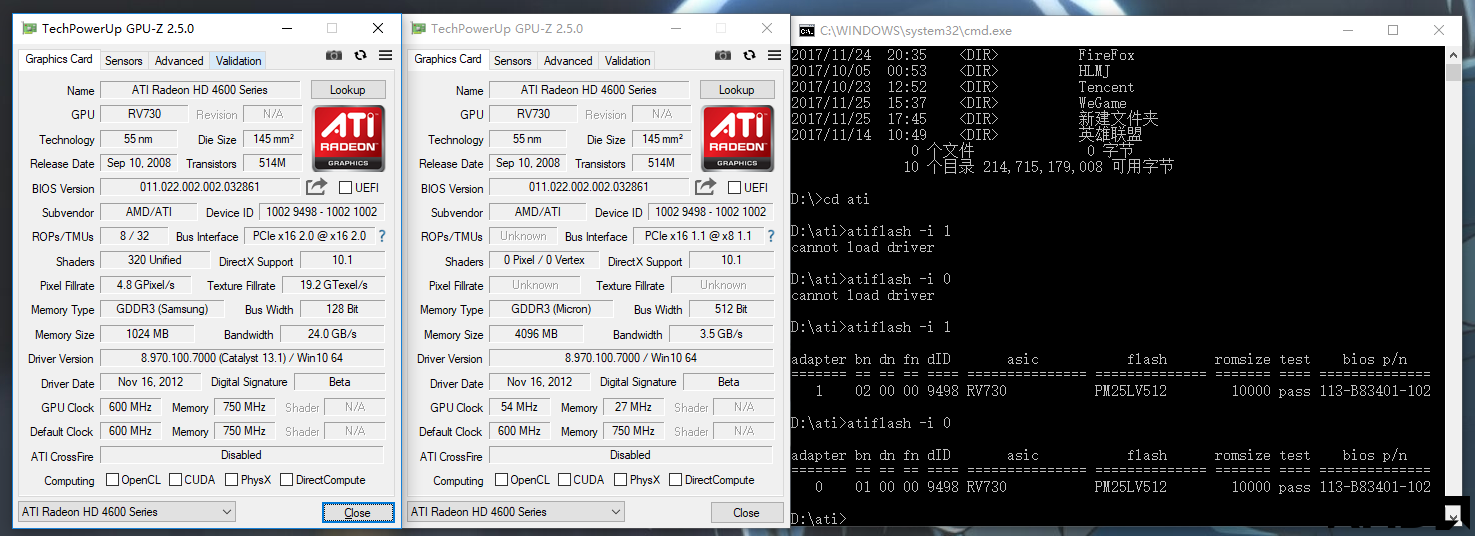Click Close button at bottom of left GPU-Z
This screenshot has width=1475, height=536.
(x=357, y=512)
